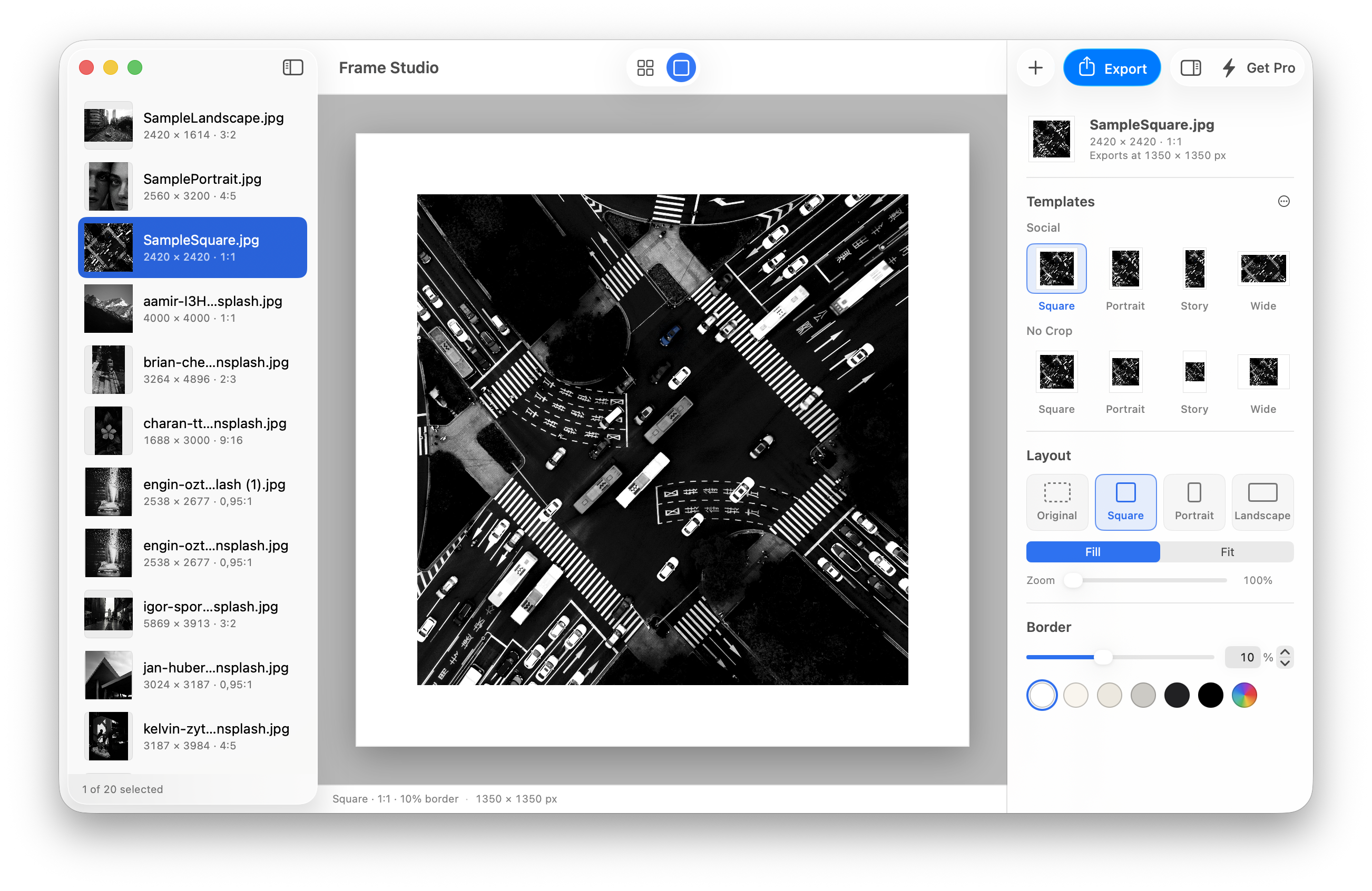
Task: Select the Fit segment
Action: pyautogui.click(x=1227, y=551)
